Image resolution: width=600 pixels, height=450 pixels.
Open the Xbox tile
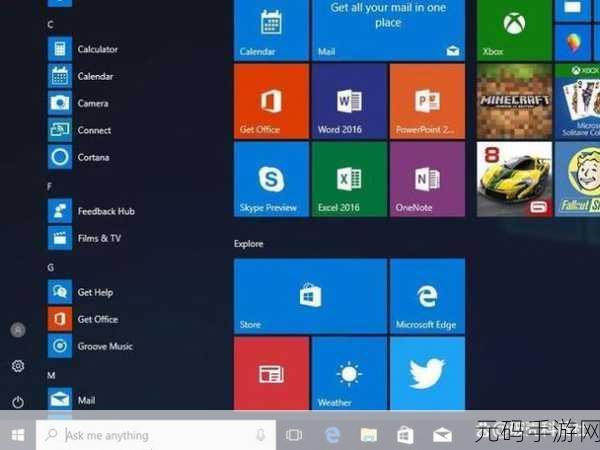coord(514,30)
